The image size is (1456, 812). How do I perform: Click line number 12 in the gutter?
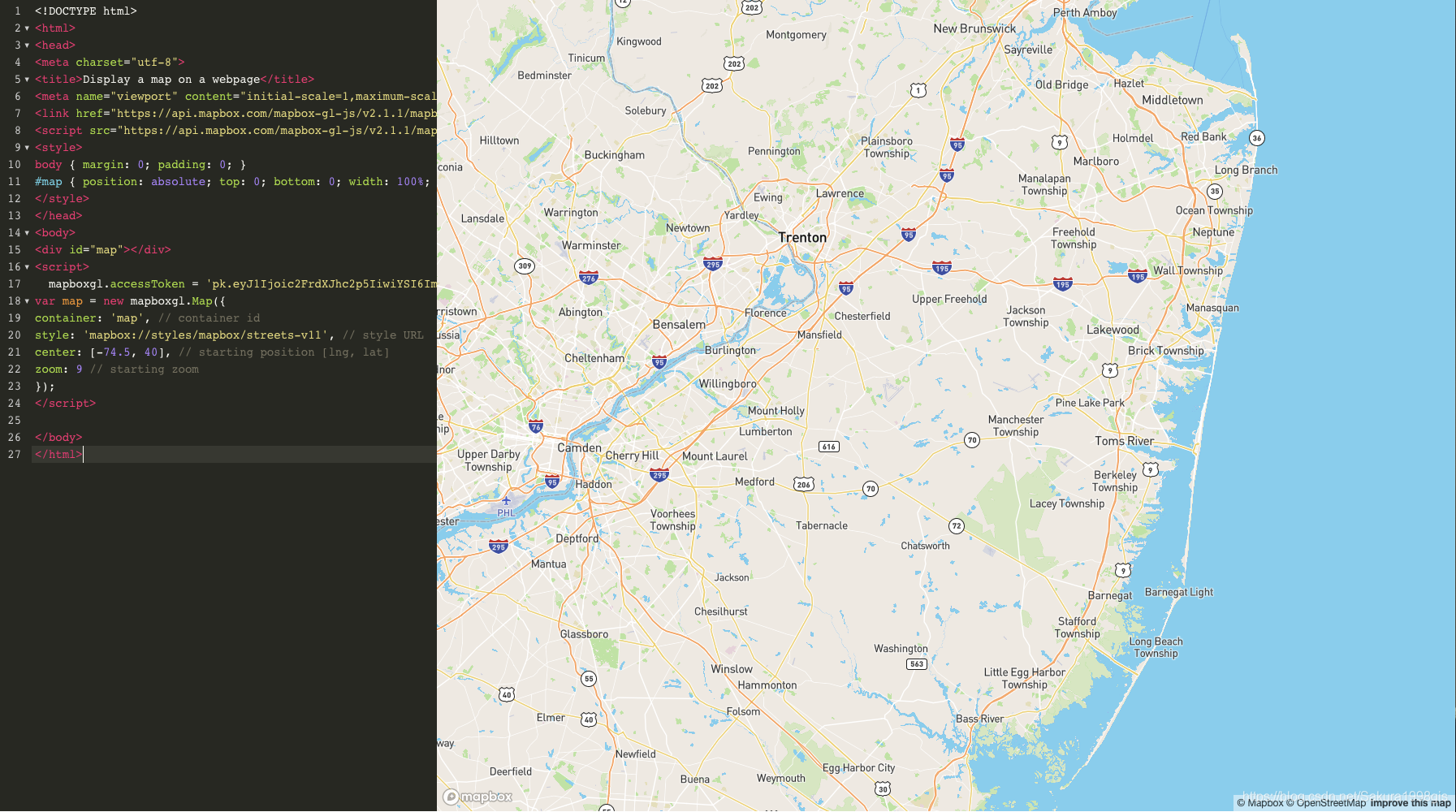pyautogui.click(x=15, y=199)
